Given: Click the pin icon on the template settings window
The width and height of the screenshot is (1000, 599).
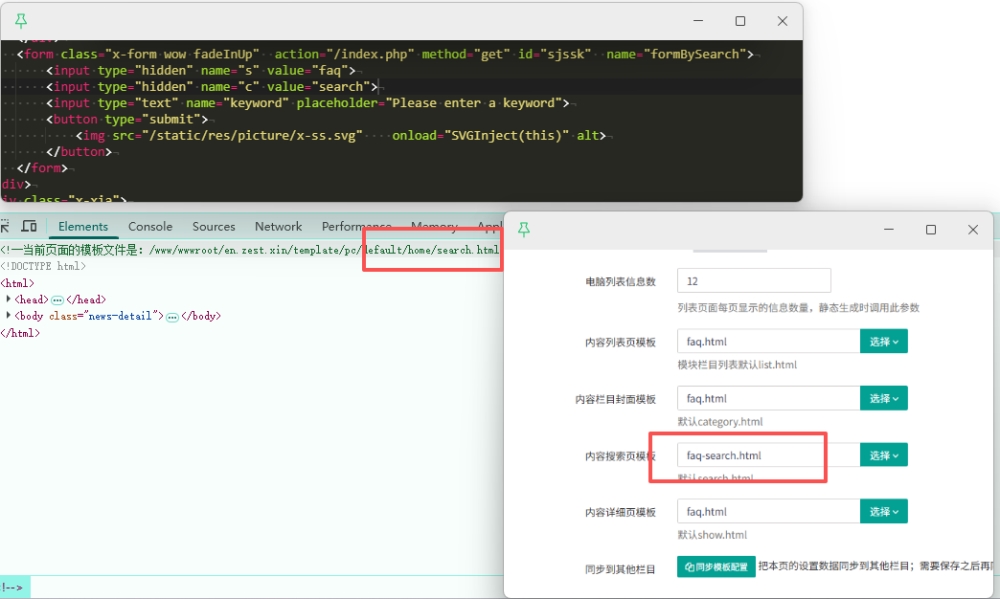Looking at the screenshot, I should coord(523,230).
